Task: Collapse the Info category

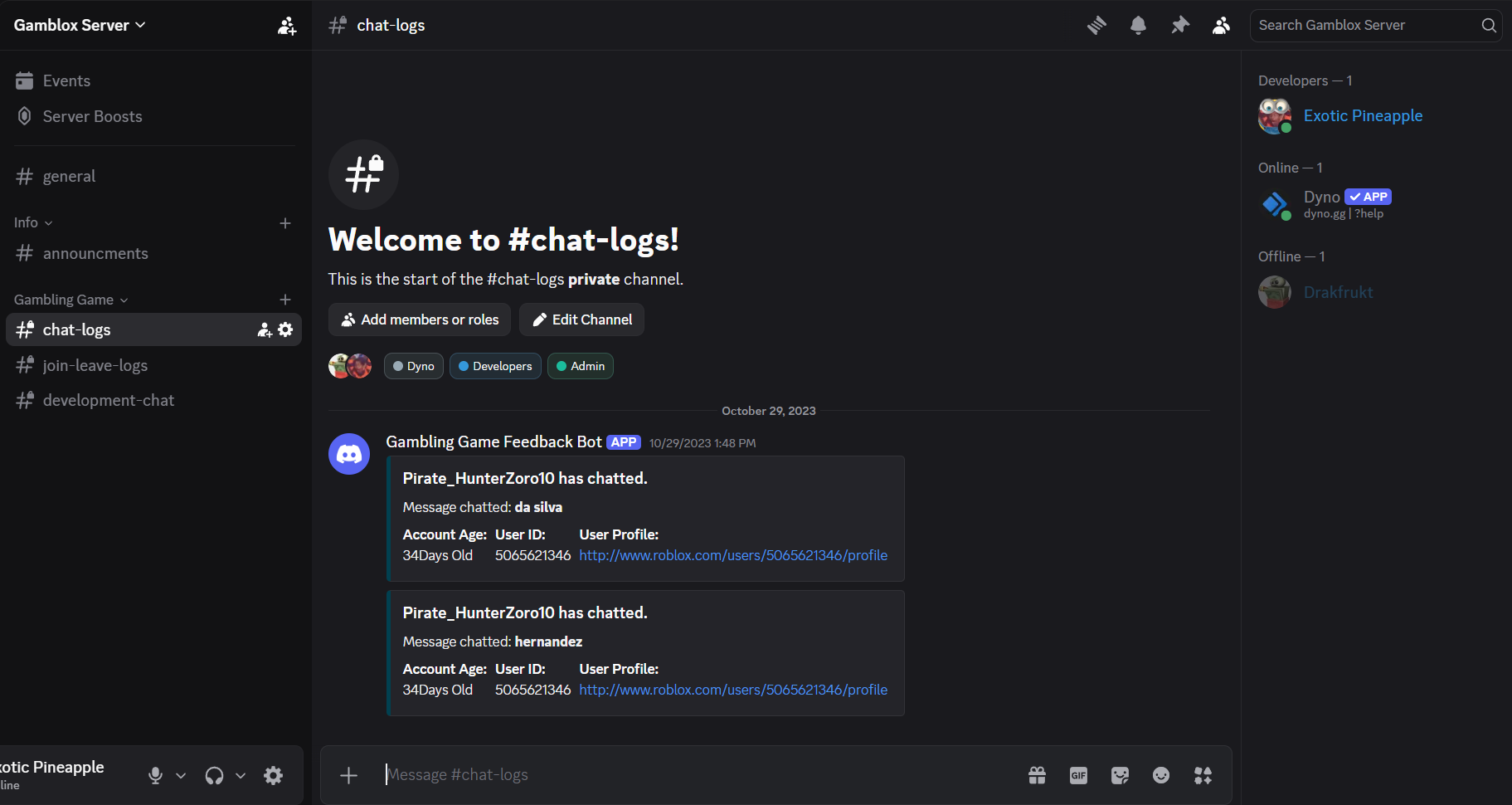Action: coord(33,222)
